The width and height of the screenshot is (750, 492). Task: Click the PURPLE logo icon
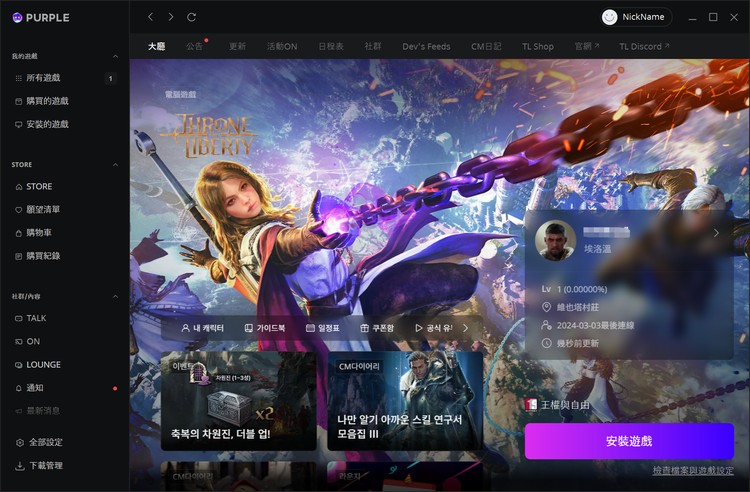tap(17, 18)
